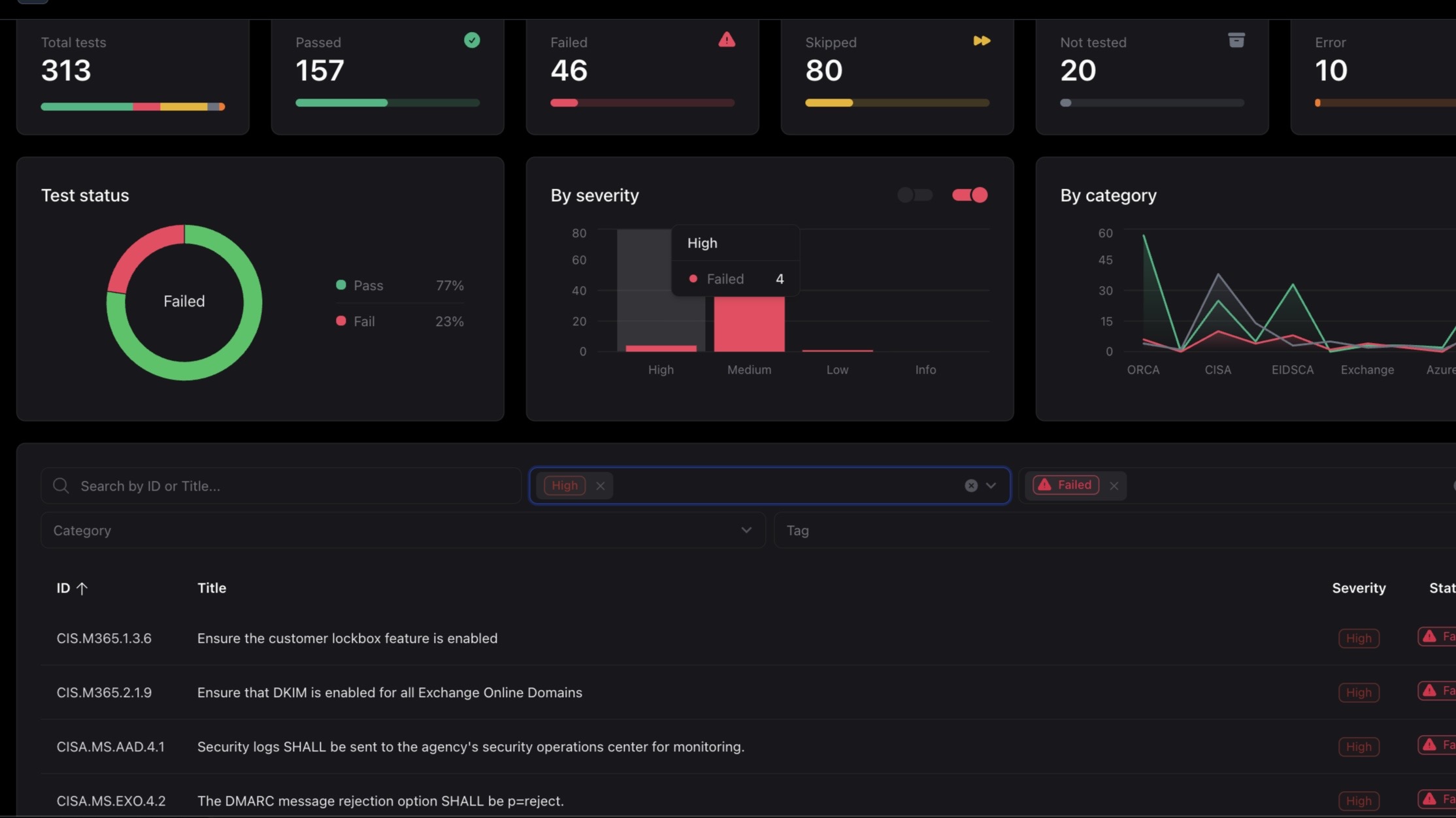Remove the Failed status filter chip
The width and height of the screenshot is (1456, 818).
1114,485
